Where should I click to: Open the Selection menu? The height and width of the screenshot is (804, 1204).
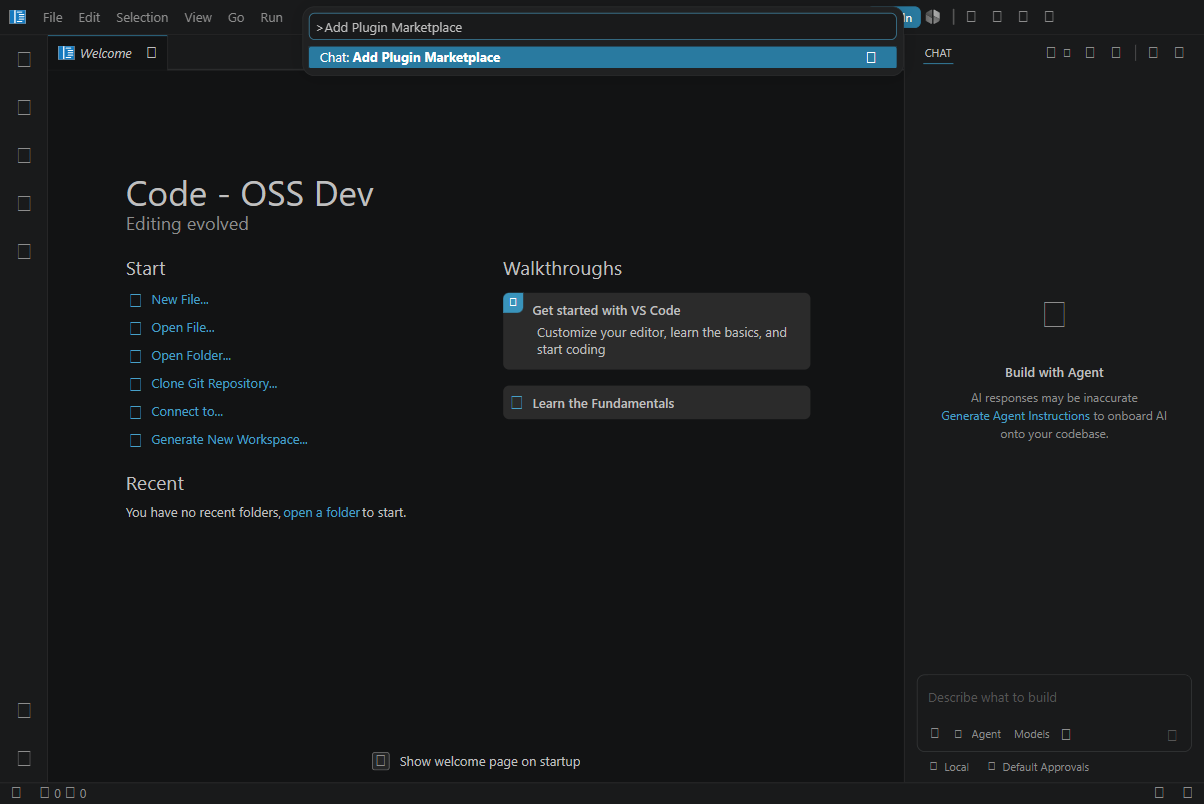pos(142,17)
